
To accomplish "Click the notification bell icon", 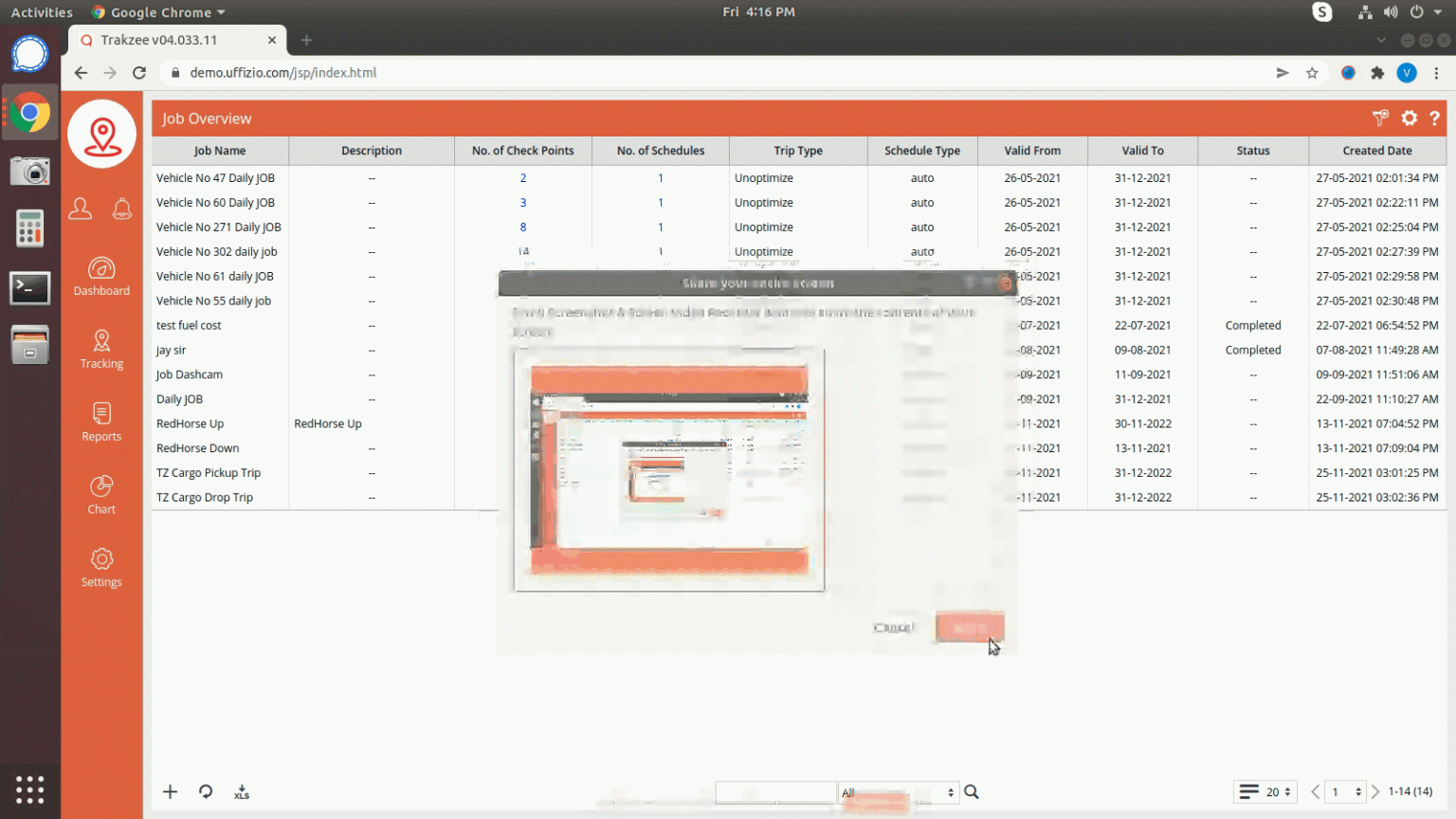I will [122, 209].
